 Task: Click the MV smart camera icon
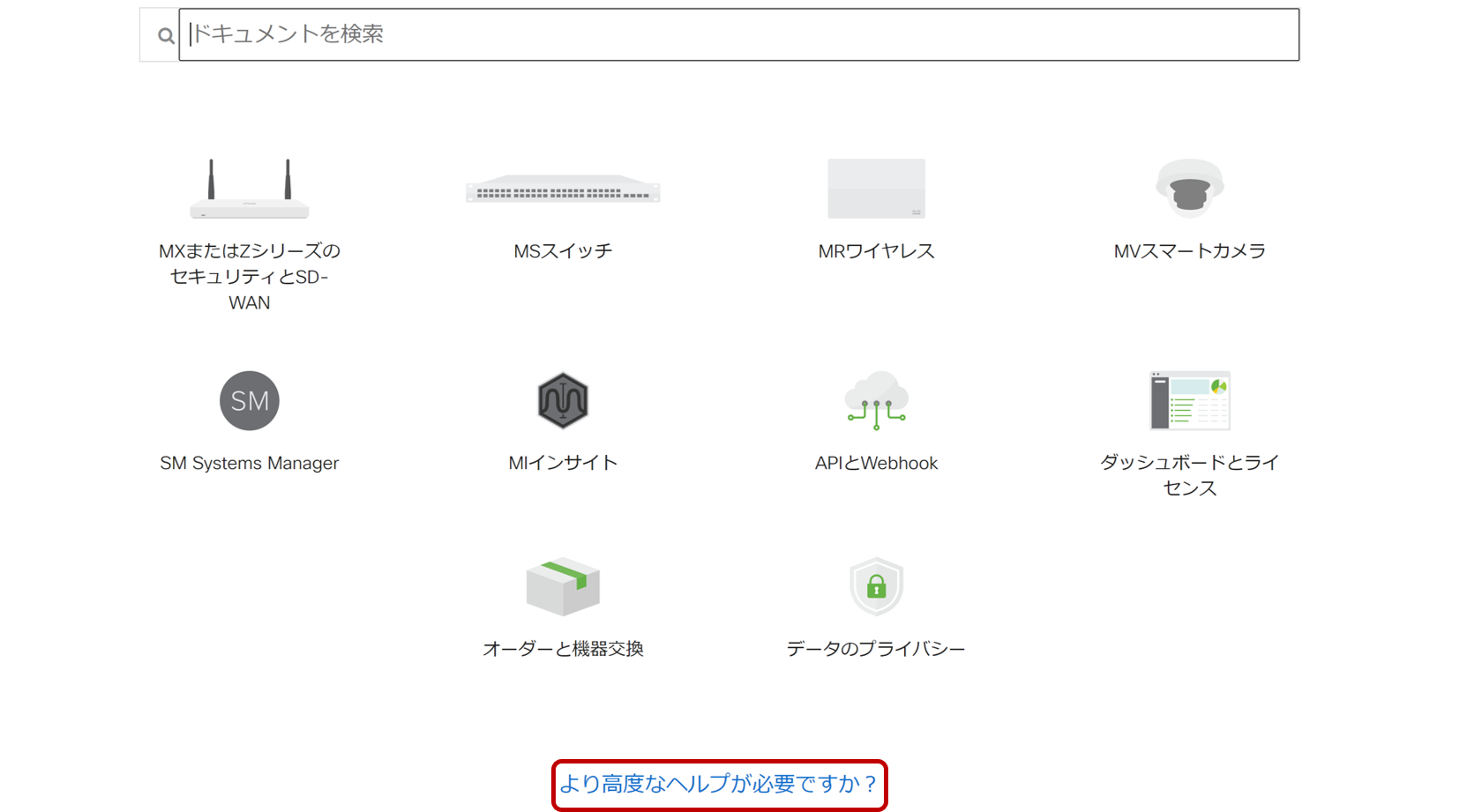(x=1190, y=189)
